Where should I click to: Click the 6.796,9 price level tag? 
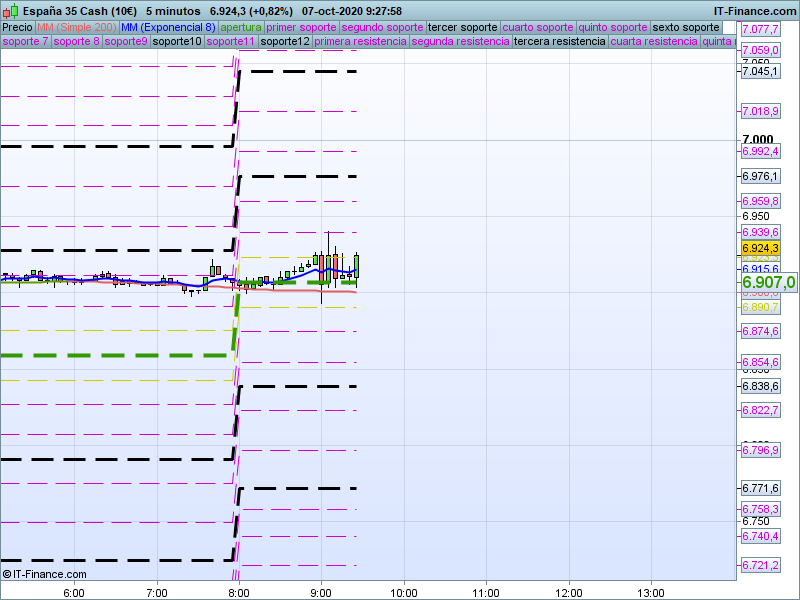pos(760,450)
